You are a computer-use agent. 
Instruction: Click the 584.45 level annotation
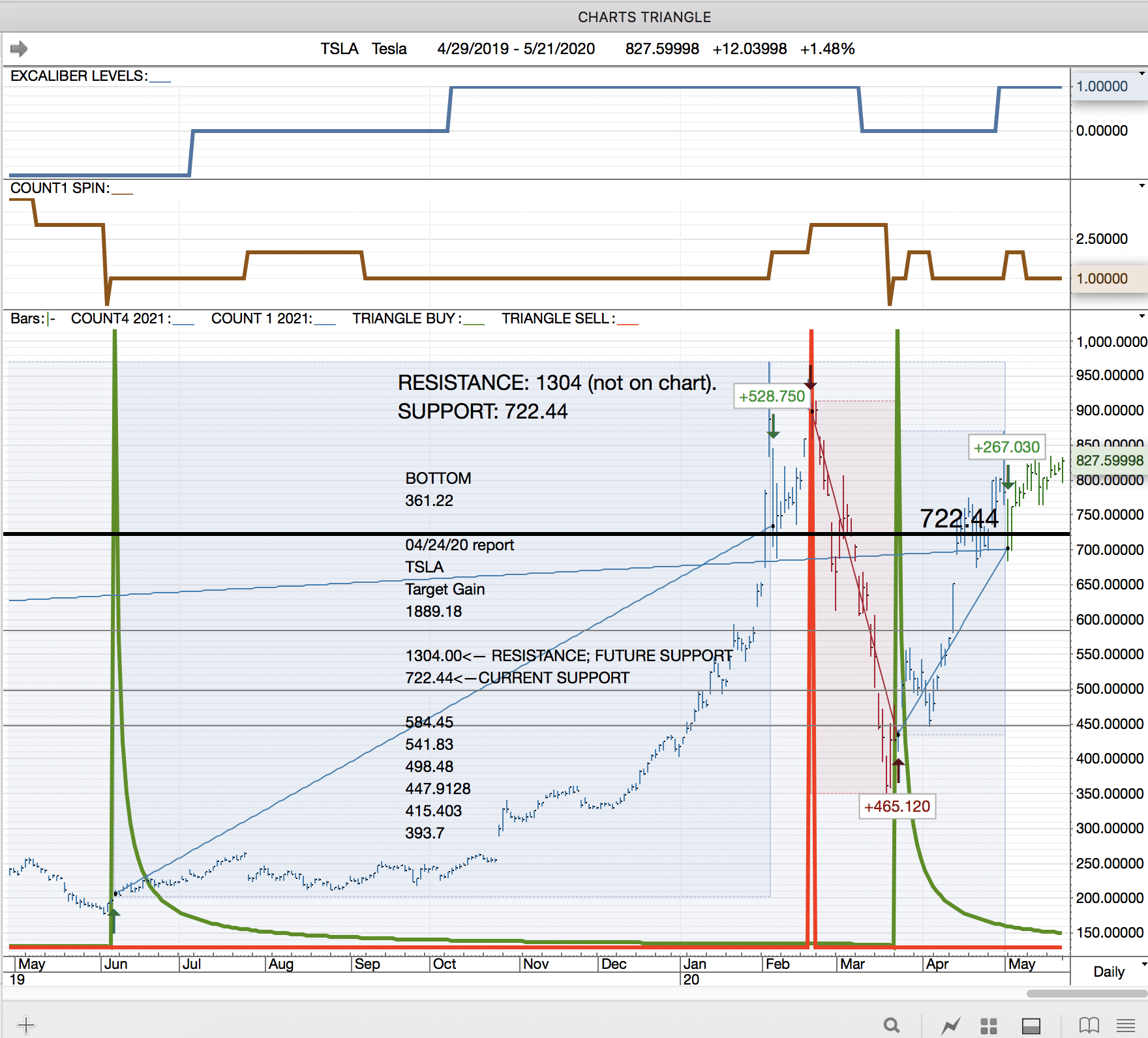pos(429,722)
